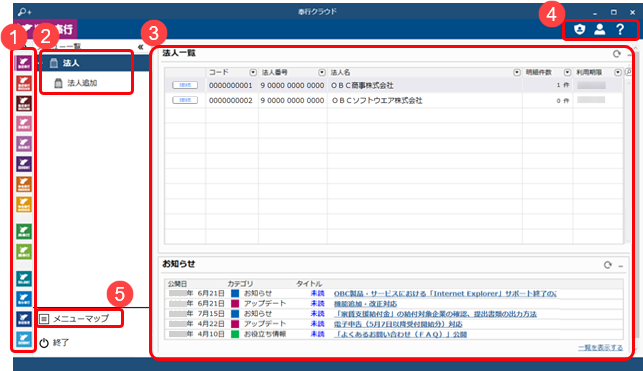Screen dimensions: 643x371
Task: Open the 家賃支援給付金 notice link
Action: click(x=435, y=314)
